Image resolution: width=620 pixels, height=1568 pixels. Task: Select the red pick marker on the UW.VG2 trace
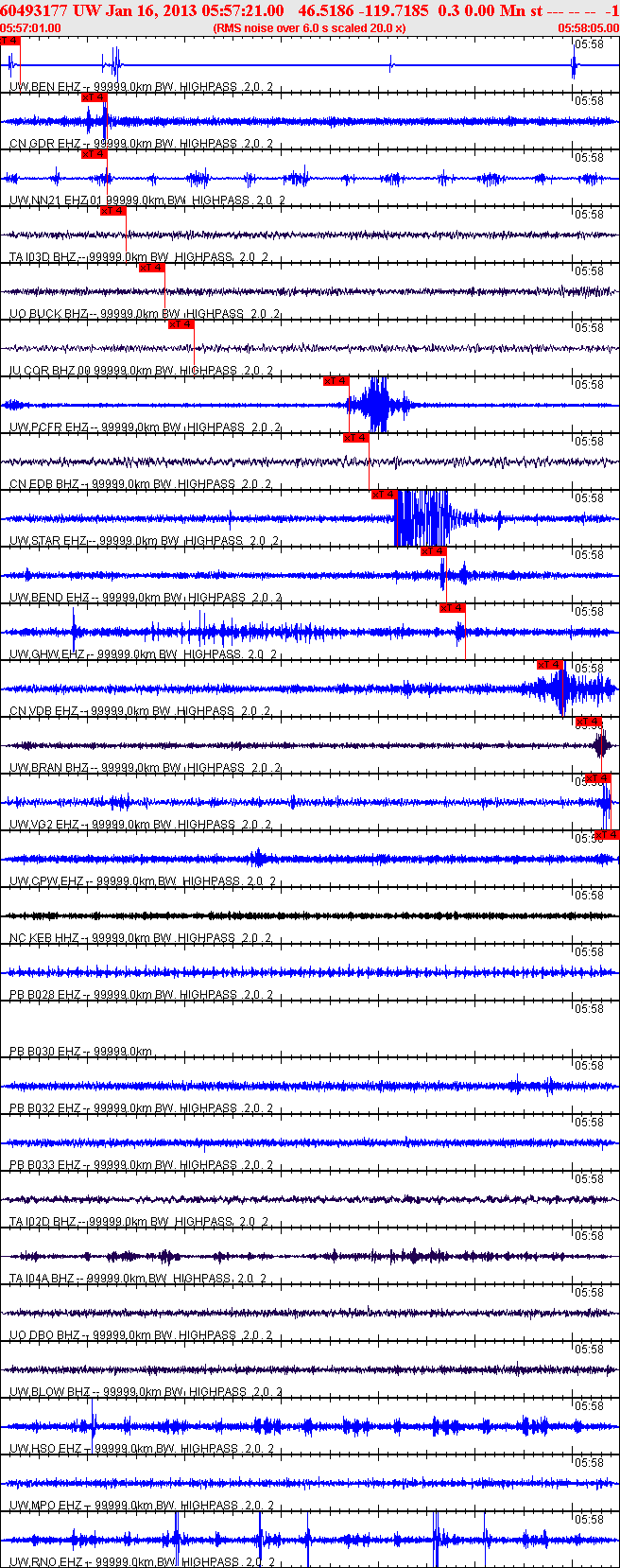point(598,778)
